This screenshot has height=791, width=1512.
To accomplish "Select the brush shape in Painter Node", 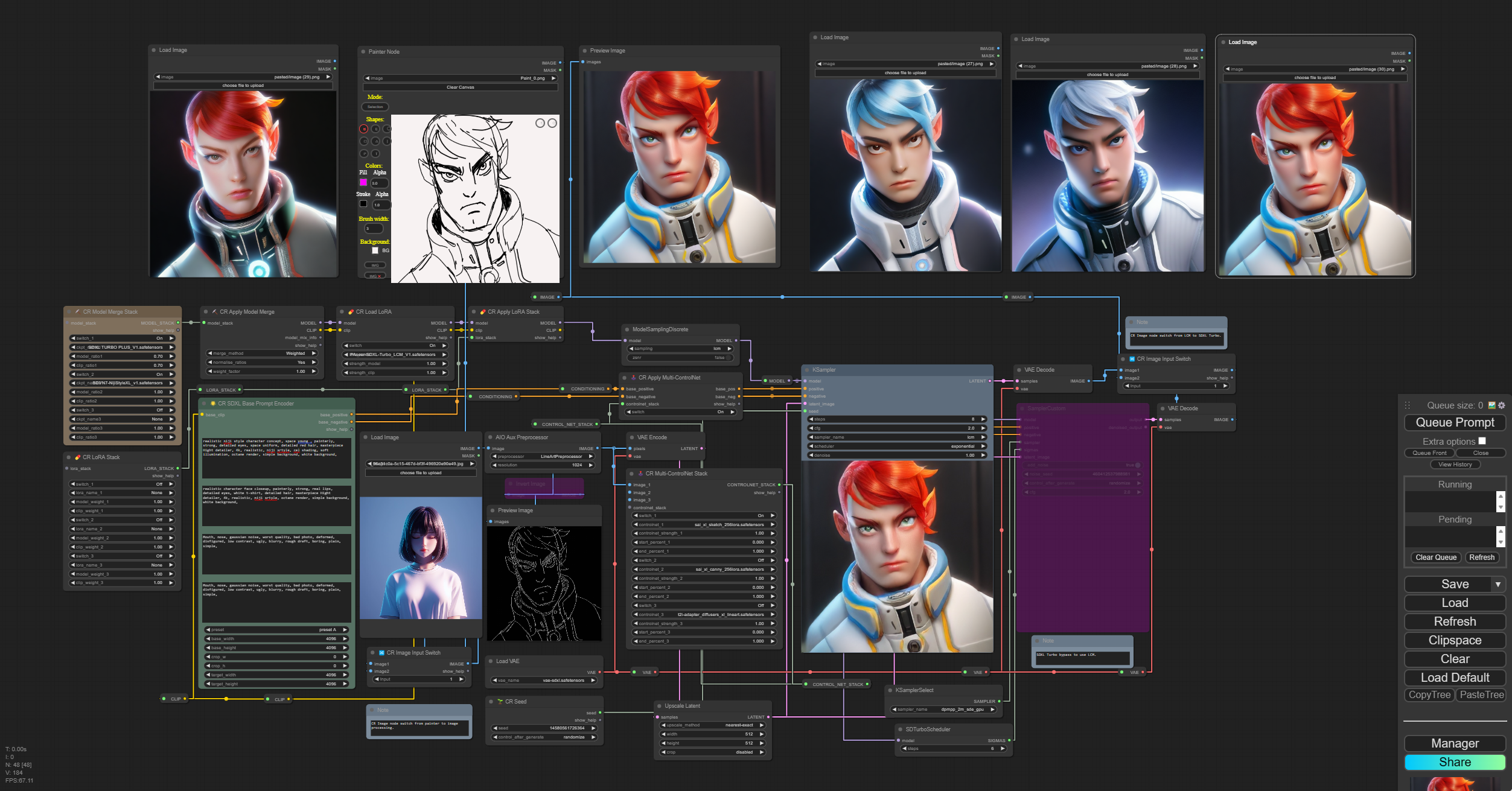I will pos(364,129).
